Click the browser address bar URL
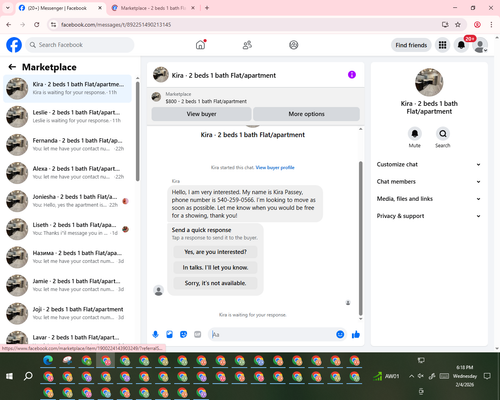Screen dimensions: 500x400 tap(116, 25)
